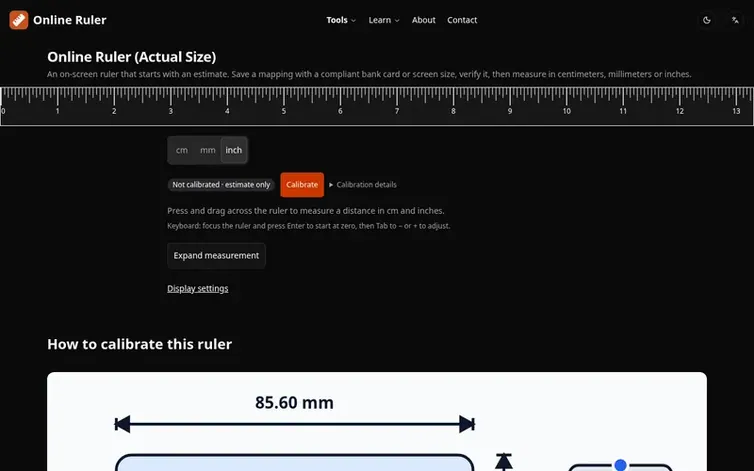The height and width of the screenshot is (471, 754).
Task: Select the cm unit option
Action: click(x=182, y=150)
